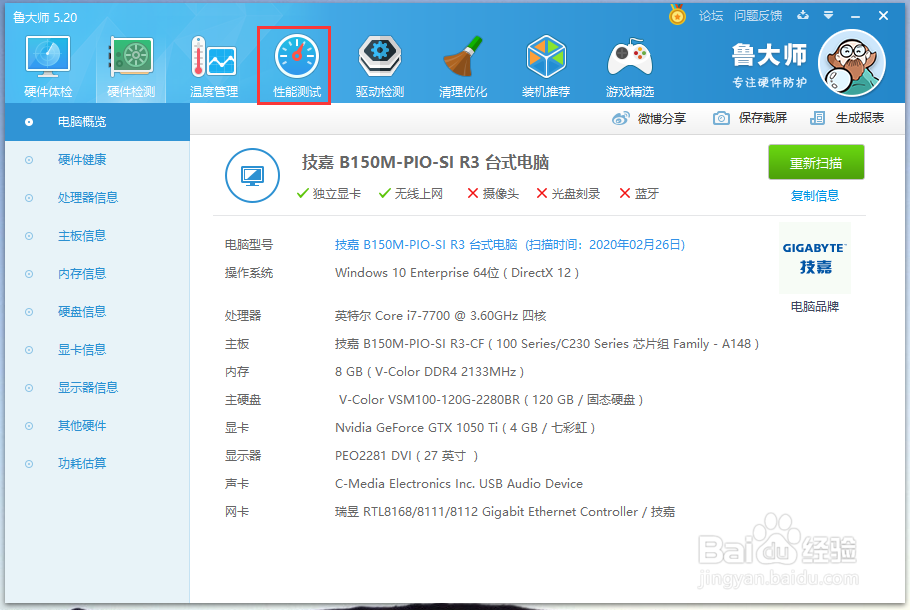Click 光盘刻录 cross mark status
The height and width of the screenshot is (610, 910).
coord(568,194)
